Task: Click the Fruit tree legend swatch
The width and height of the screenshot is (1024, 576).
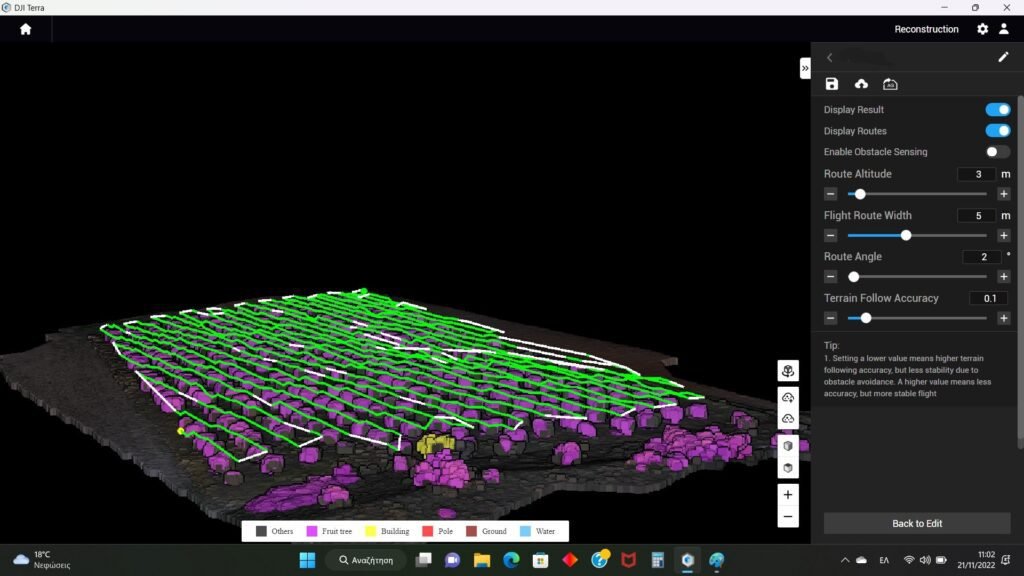Action: coord(312,532)
